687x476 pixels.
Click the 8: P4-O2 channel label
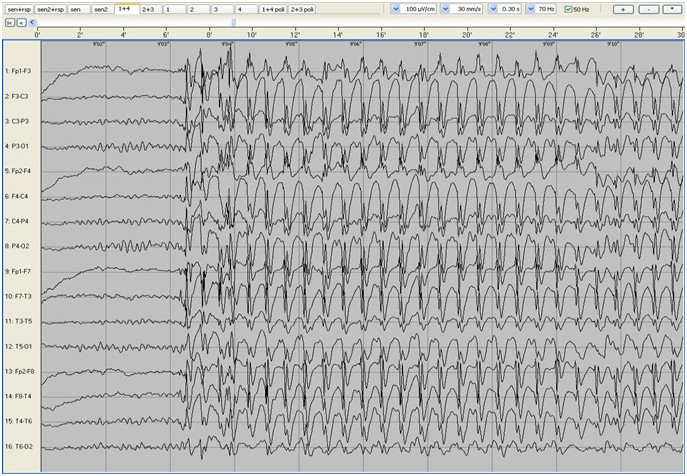[17, 246]
